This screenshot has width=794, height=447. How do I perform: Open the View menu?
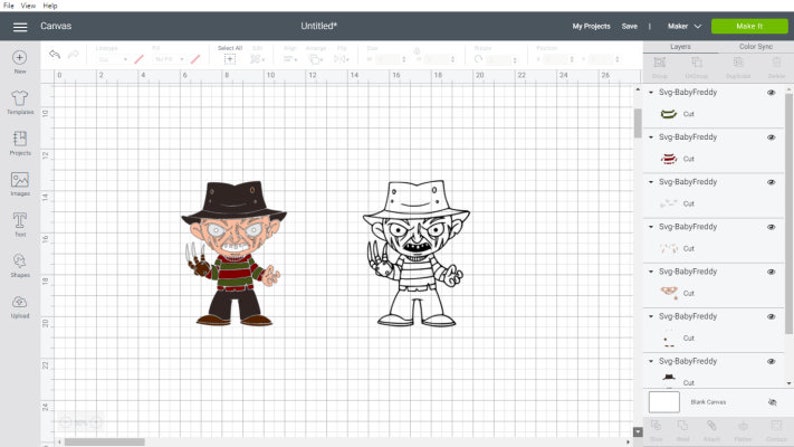[28, 6]
